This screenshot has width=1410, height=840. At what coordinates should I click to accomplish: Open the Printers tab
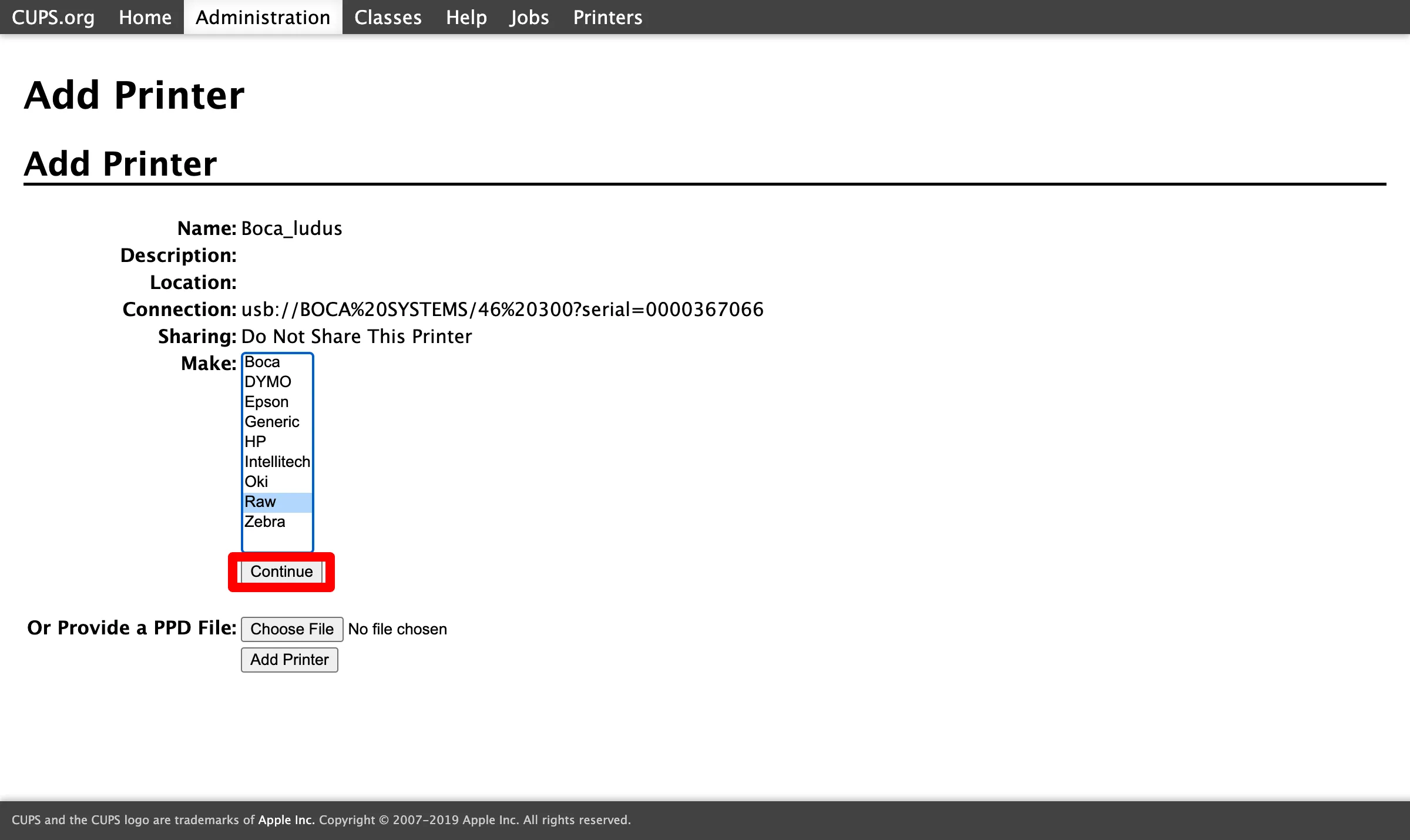(607, 17)
